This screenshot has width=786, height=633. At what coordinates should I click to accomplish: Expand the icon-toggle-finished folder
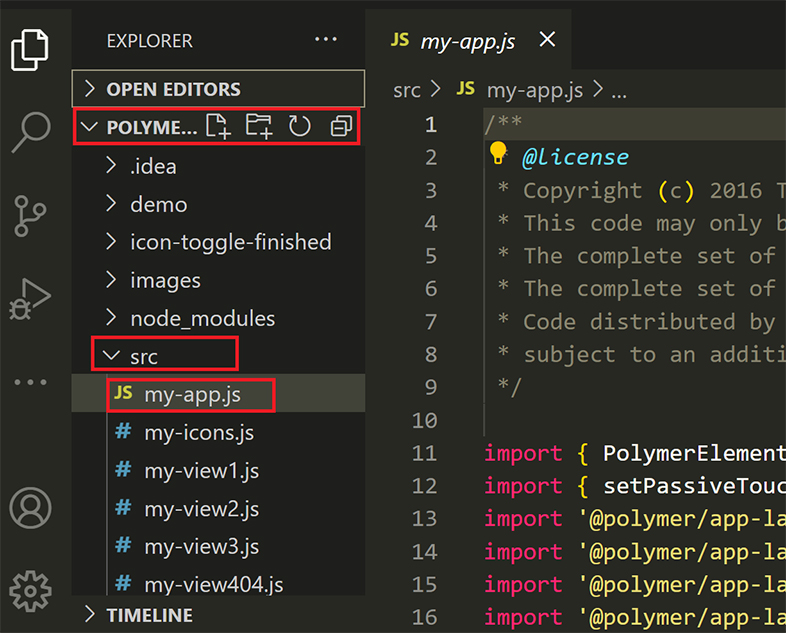219,242
